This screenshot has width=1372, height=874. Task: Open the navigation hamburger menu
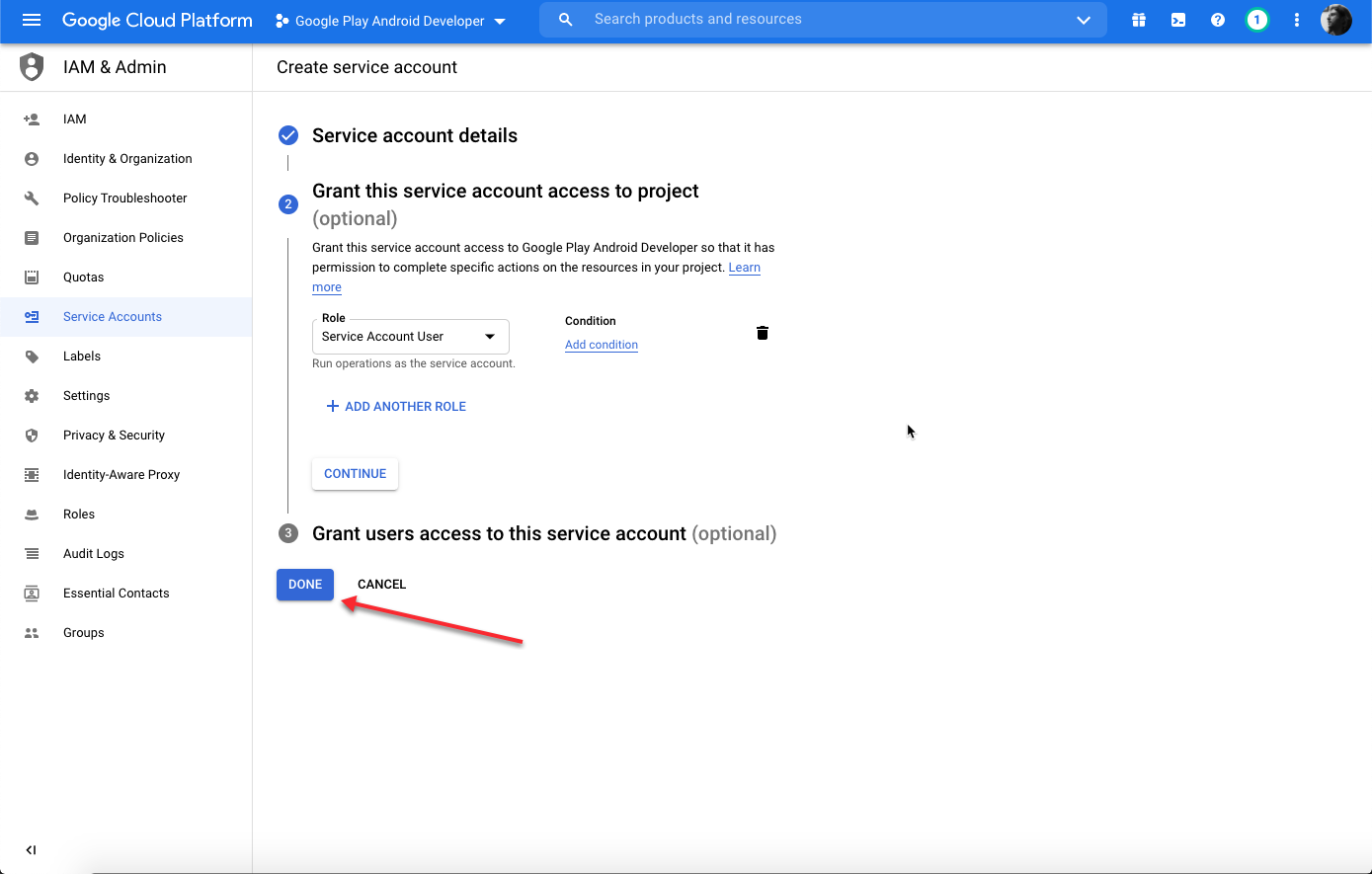click(x=31, y=20)
